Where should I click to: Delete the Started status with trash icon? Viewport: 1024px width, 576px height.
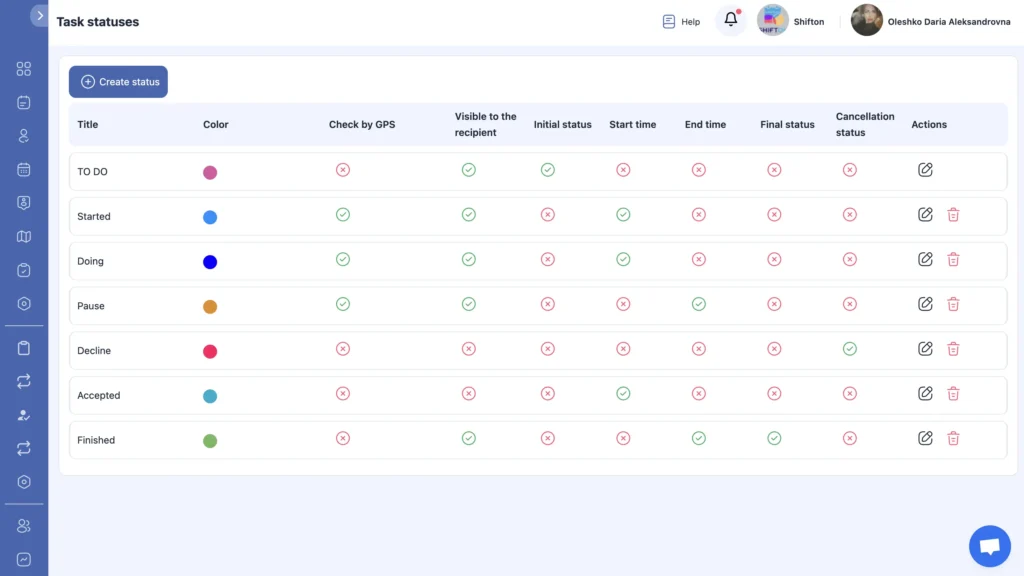point(953,214)
